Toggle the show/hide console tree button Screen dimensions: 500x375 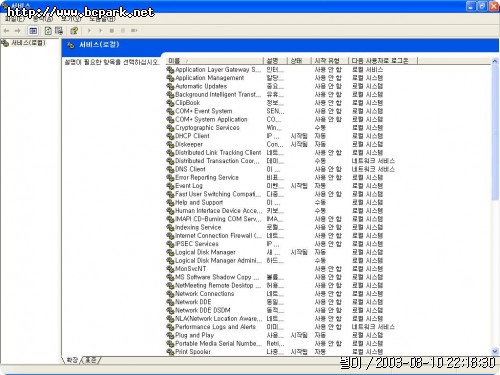point(33,31)
